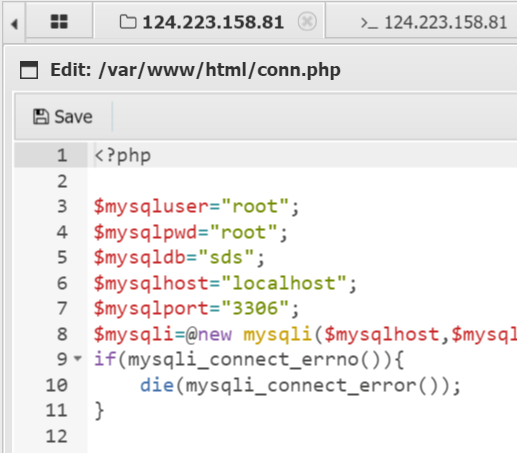Close the 124.223.158.81 file manager tab
Image resolution: width=517 pixels, height=453 pixels.
pos(307,22)
